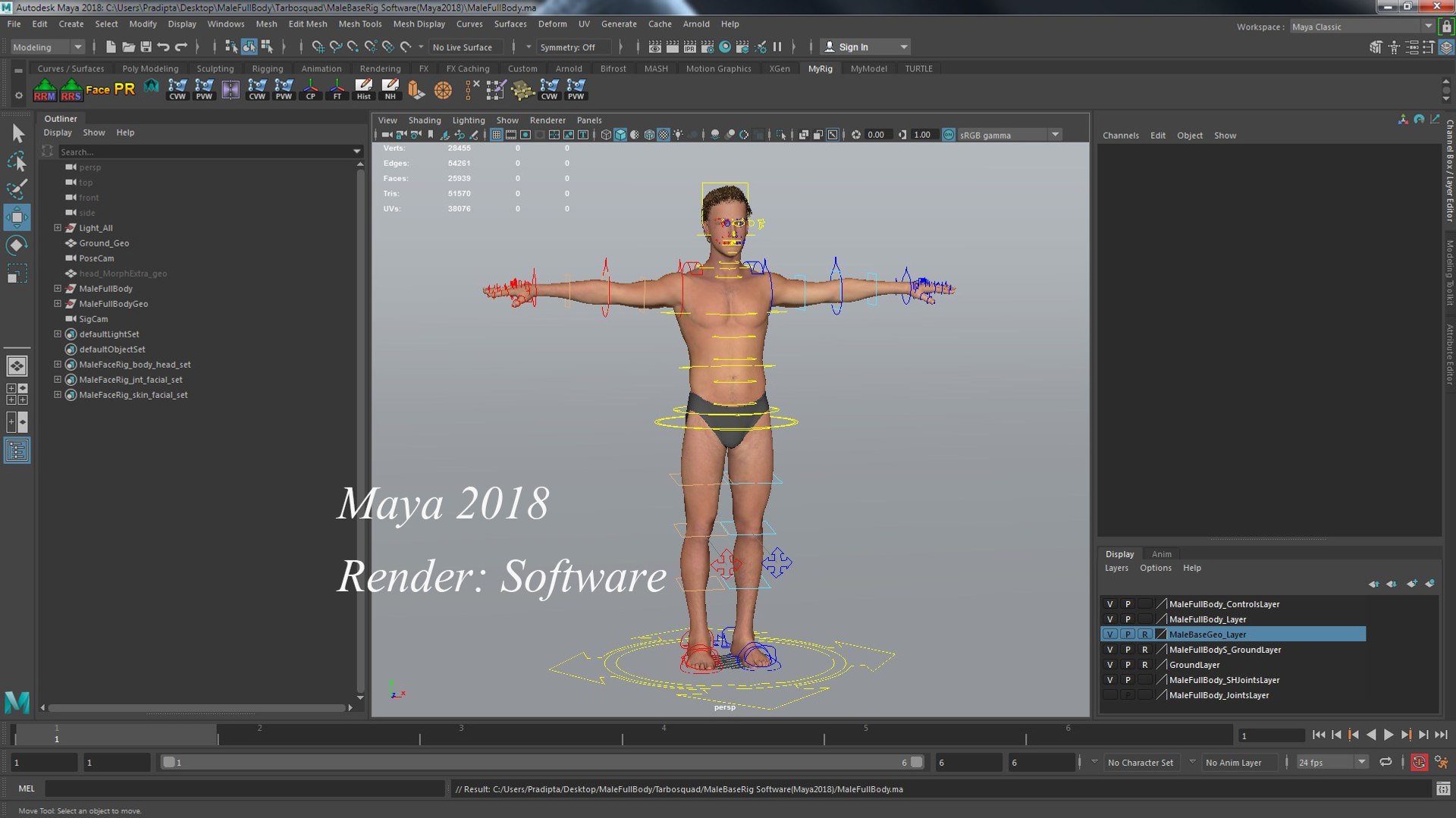Click the RRM shelf icon
Screen dimensions: 1456x818
tap(45, 89)
